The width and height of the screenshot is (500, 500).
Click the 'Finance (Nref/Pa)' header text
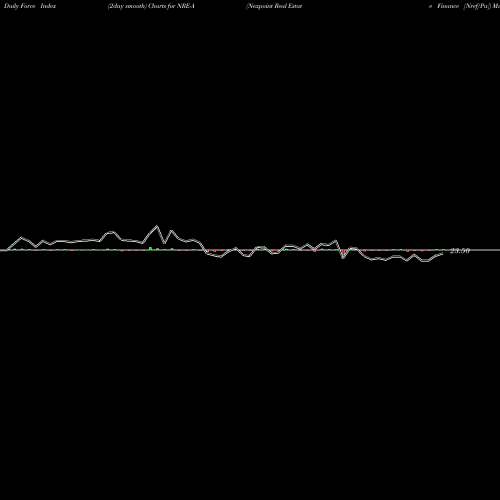point(464,6)
